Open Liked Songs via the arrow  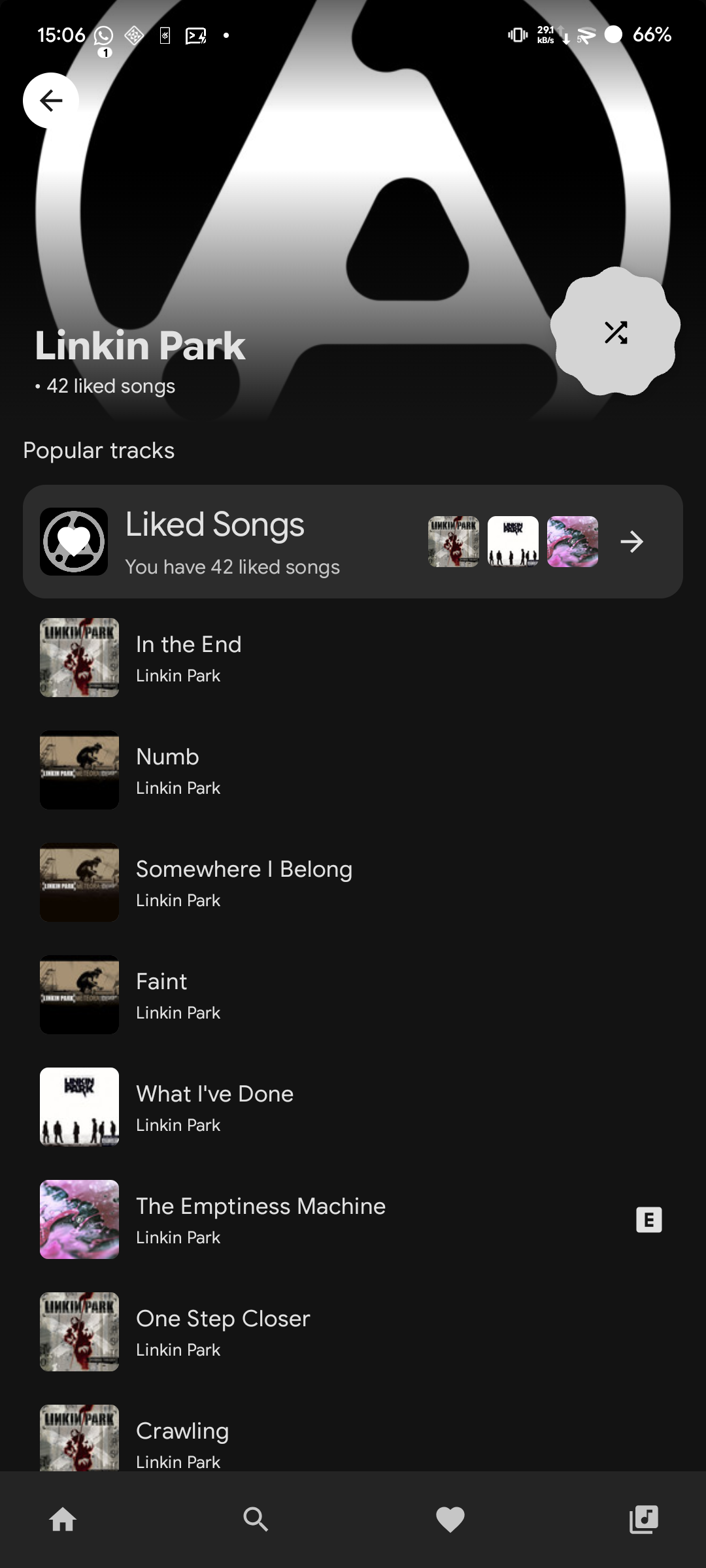pos(631,542)
